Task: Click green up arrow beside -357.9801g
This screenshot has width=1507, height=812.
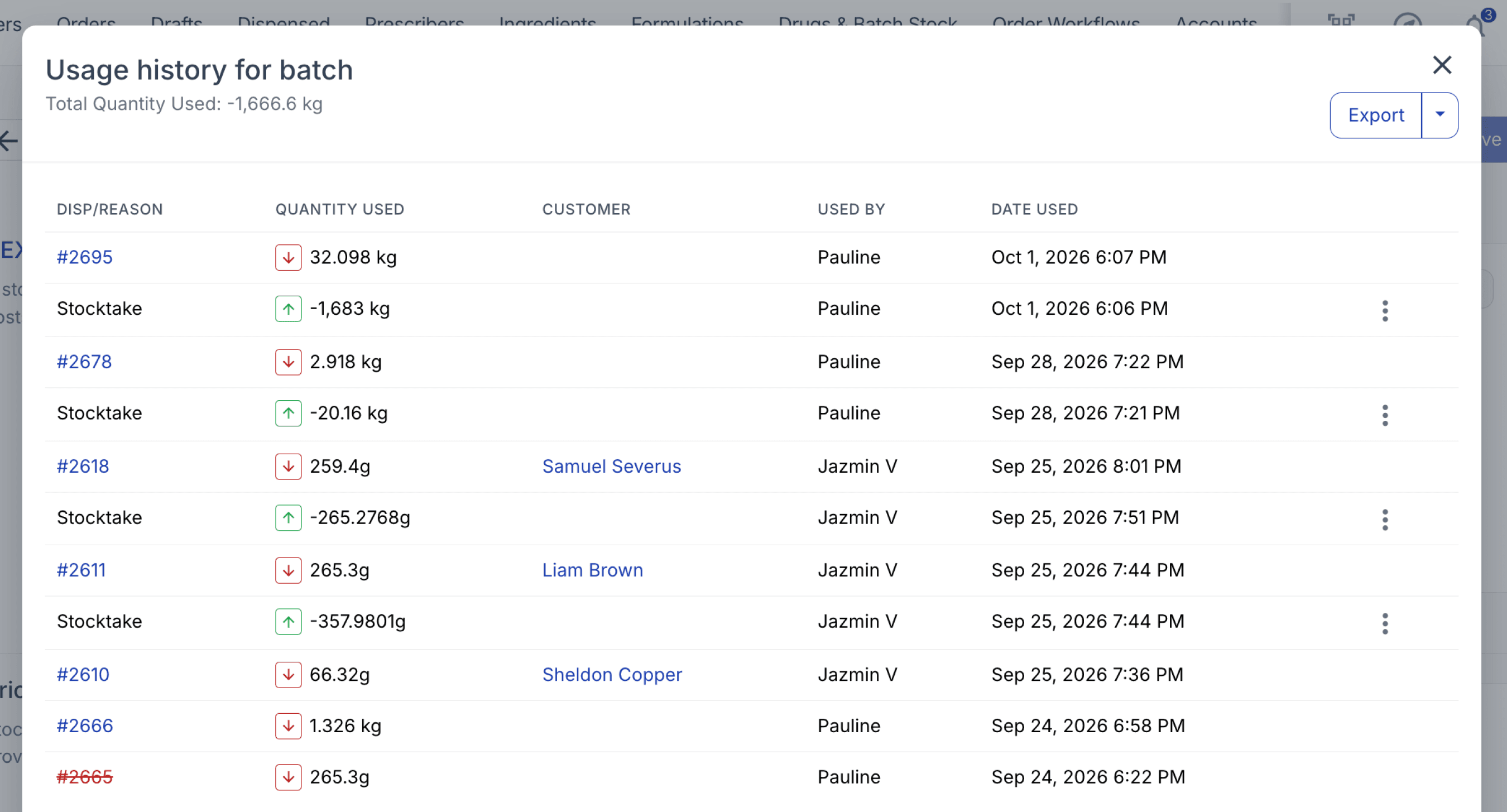Action: click(x=289, y=621)
